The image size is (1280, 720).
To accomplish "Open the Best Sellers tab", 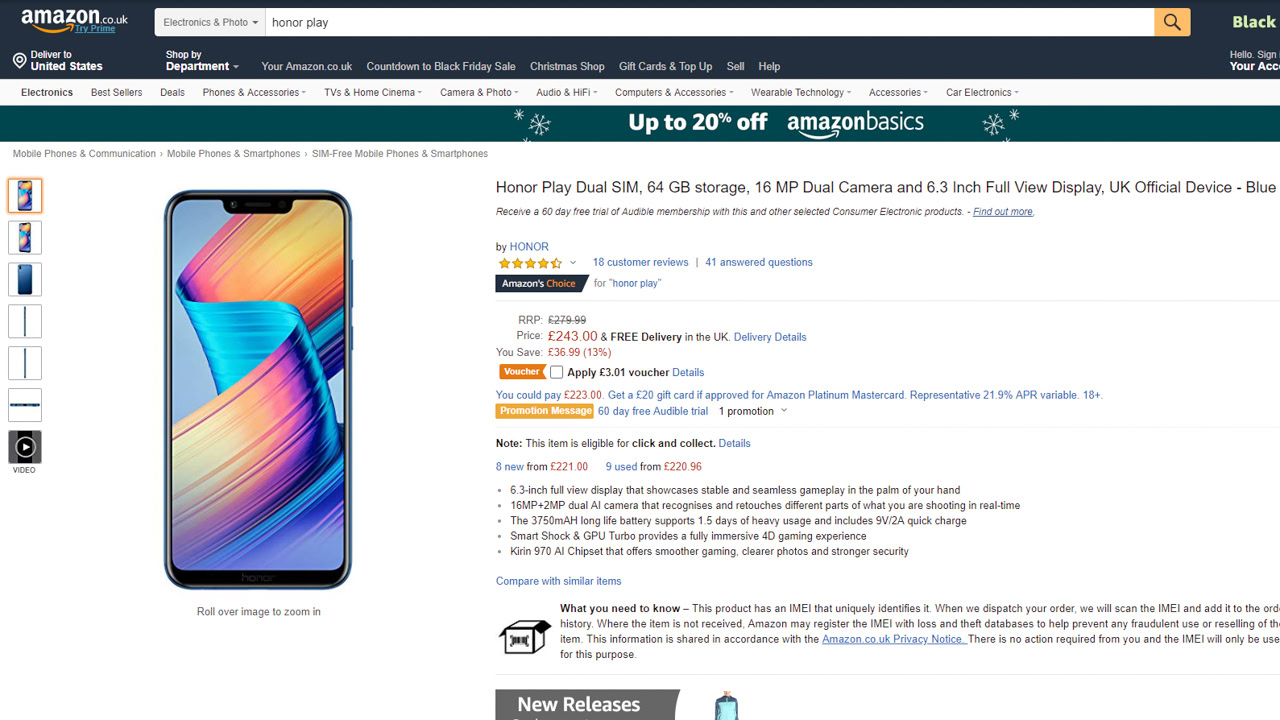I will tap(116, 93).
